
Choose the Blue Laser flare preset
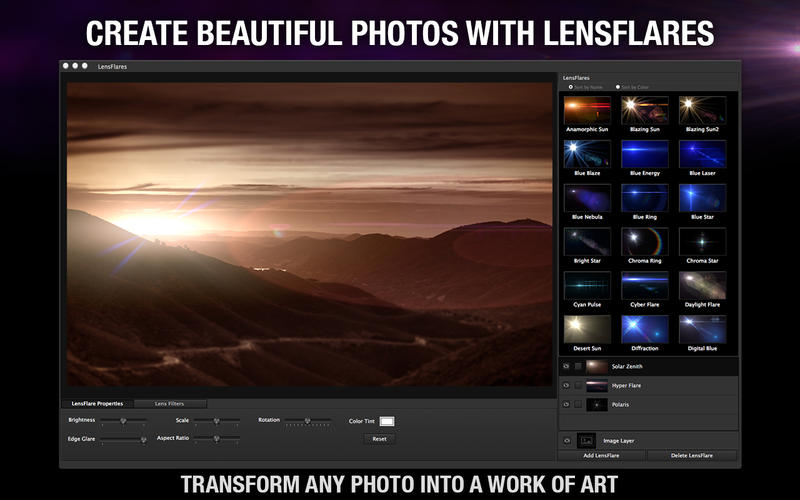[x=703, y=154]
